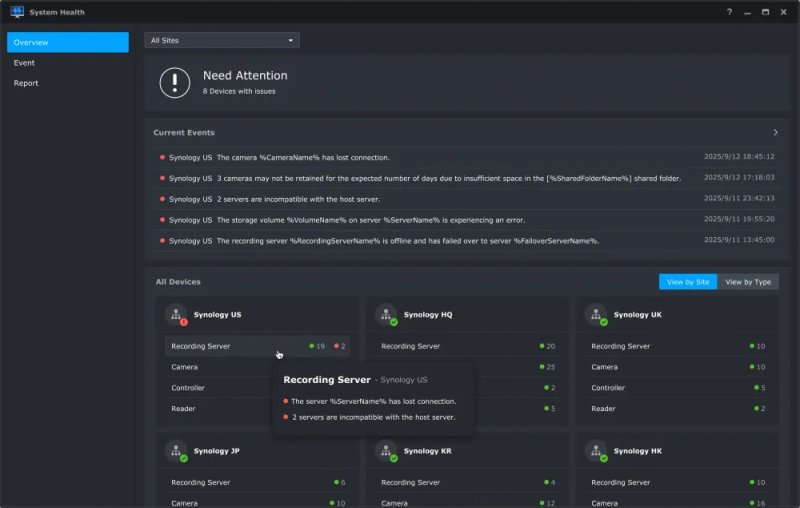Click the Synology JP site icon
The image size is (800, 508).
coord(177,451)
